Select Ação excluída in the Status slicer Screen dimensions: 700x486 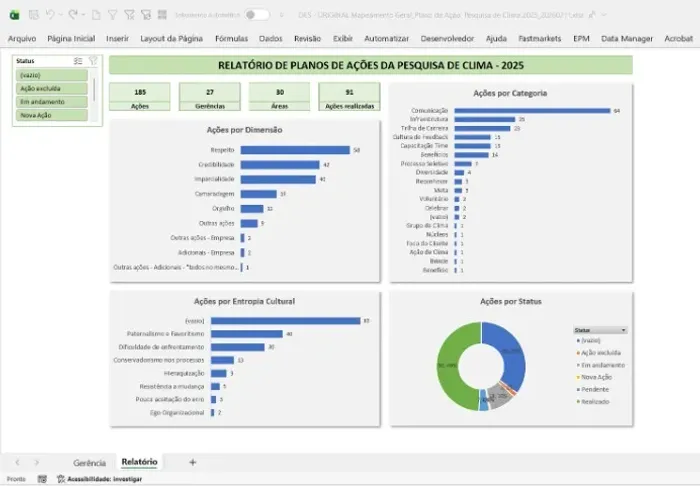(x=52, y=88)
